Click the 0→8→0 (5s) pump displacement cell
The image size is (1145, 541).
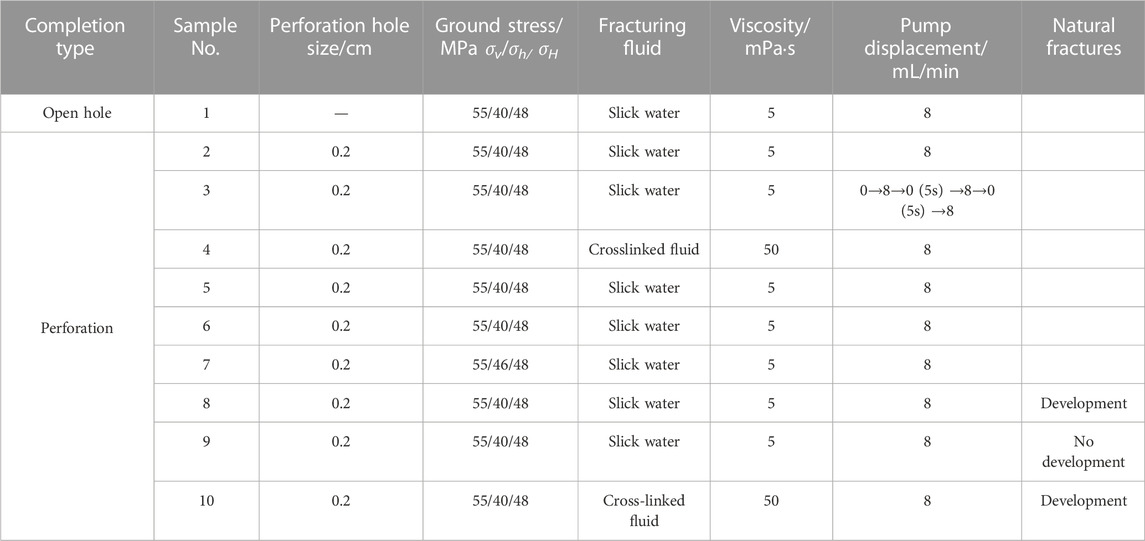pos(927,199)
